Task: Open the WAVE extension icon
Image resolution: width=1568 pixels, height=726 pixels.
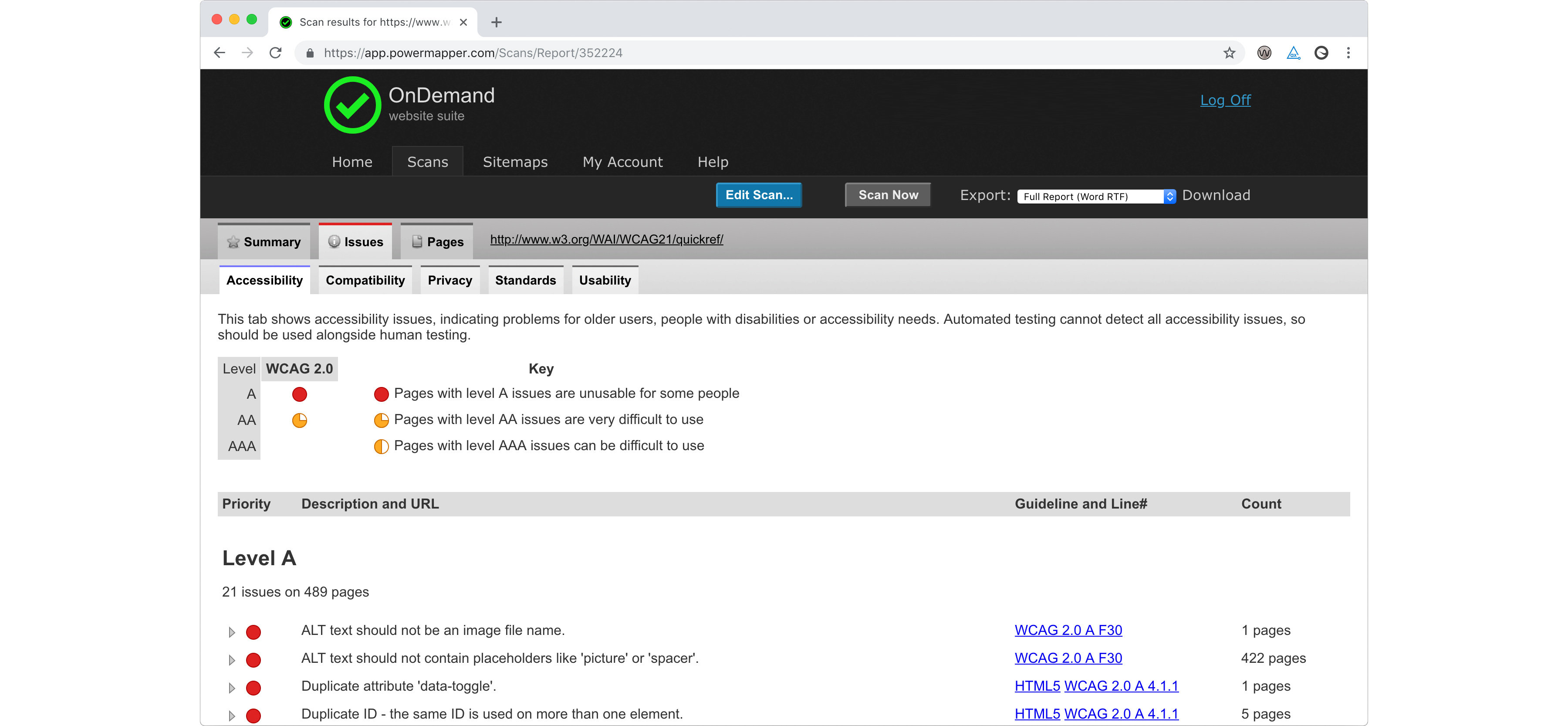Action: (x=1264, y=53)
